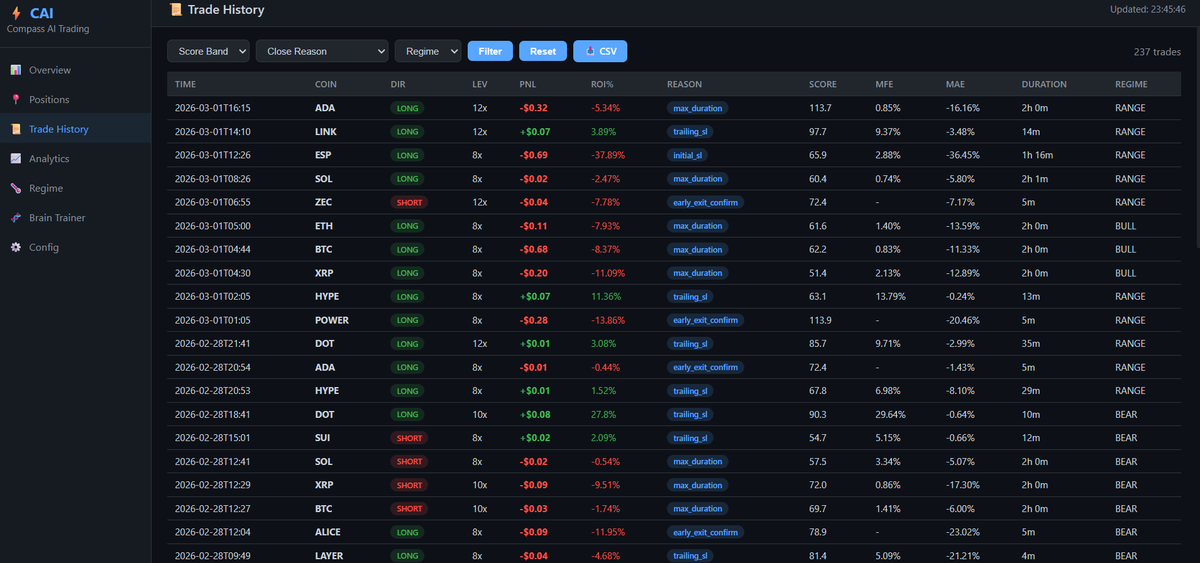This screenshot has width=1200, height=563.
Task: Click the CSV download icon
Action: pos(590,51)
